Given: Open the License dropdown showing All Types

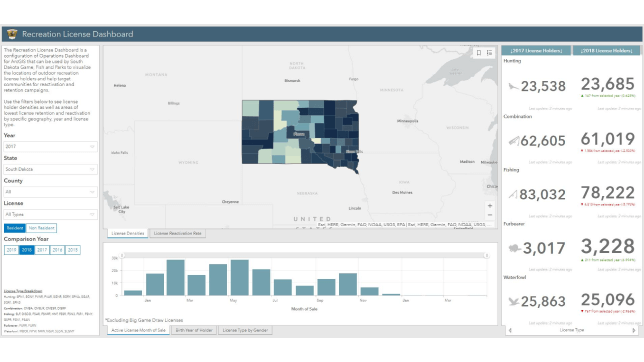Looking at the screenshot, I should tap(50, 214).
